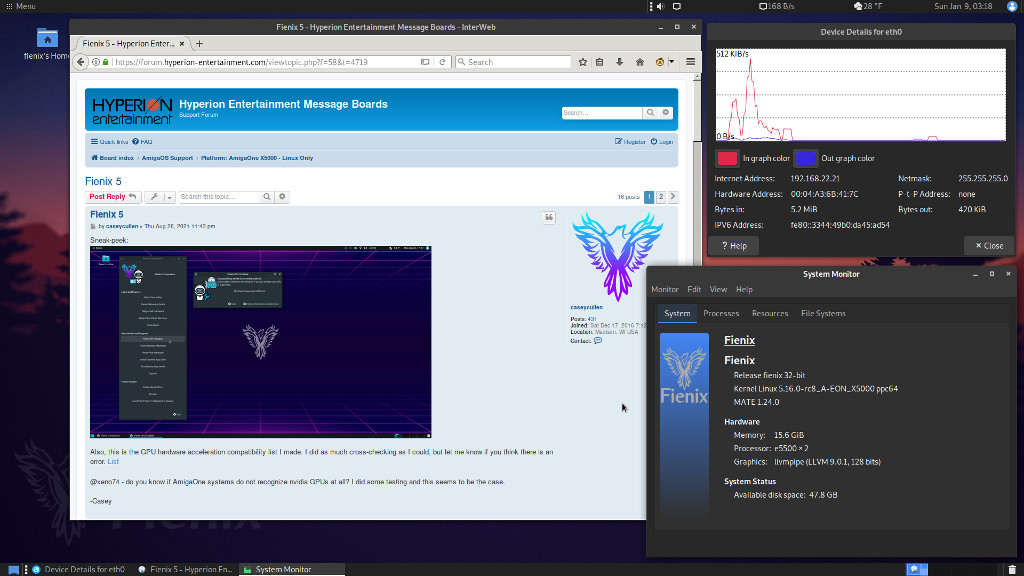Select the System tab in System Monitor
This screenshot has width=1024, height=576.
pos(677,313)
